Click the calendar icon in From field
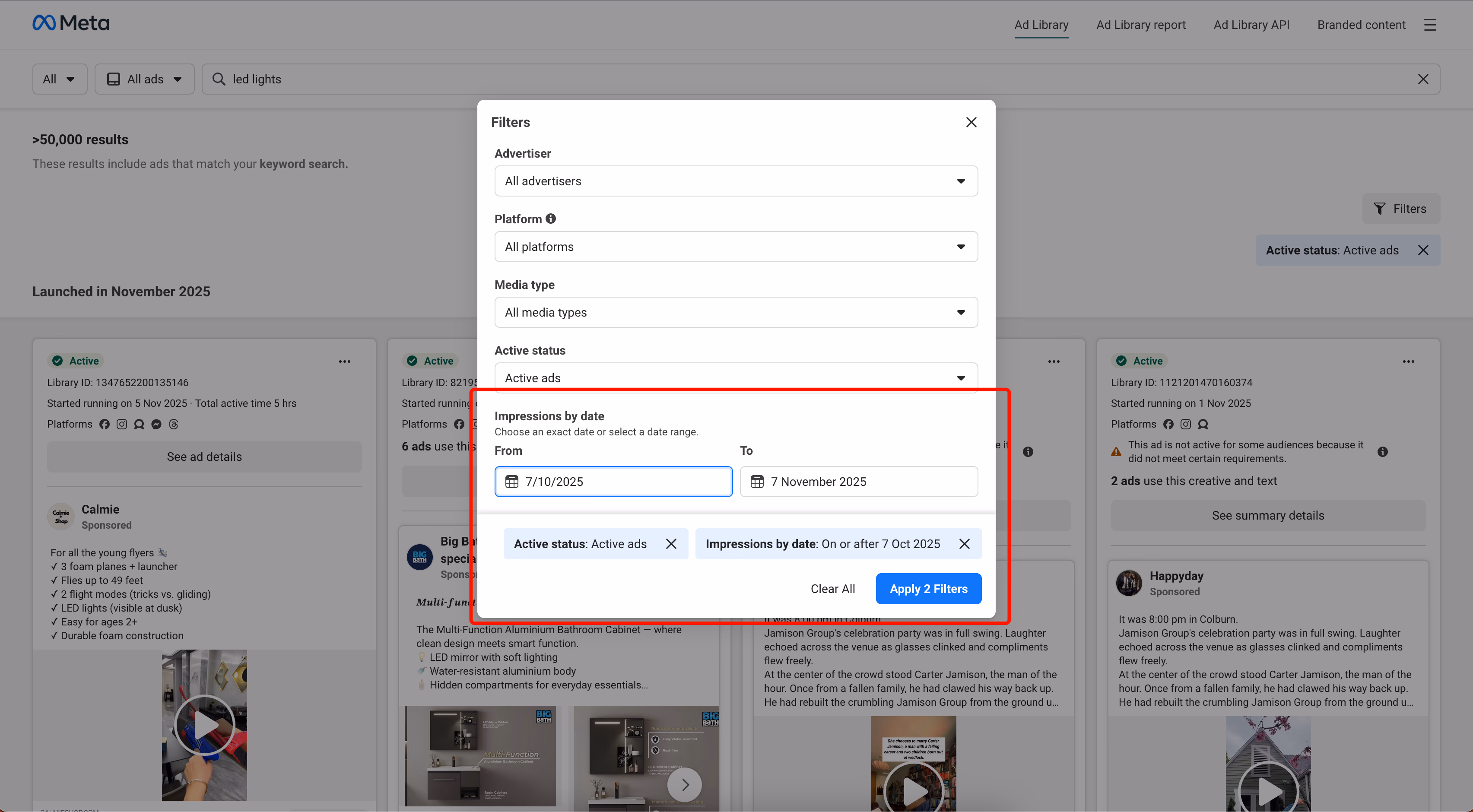Viewport: 1473px width, 812px height. (x=512, y=482)
